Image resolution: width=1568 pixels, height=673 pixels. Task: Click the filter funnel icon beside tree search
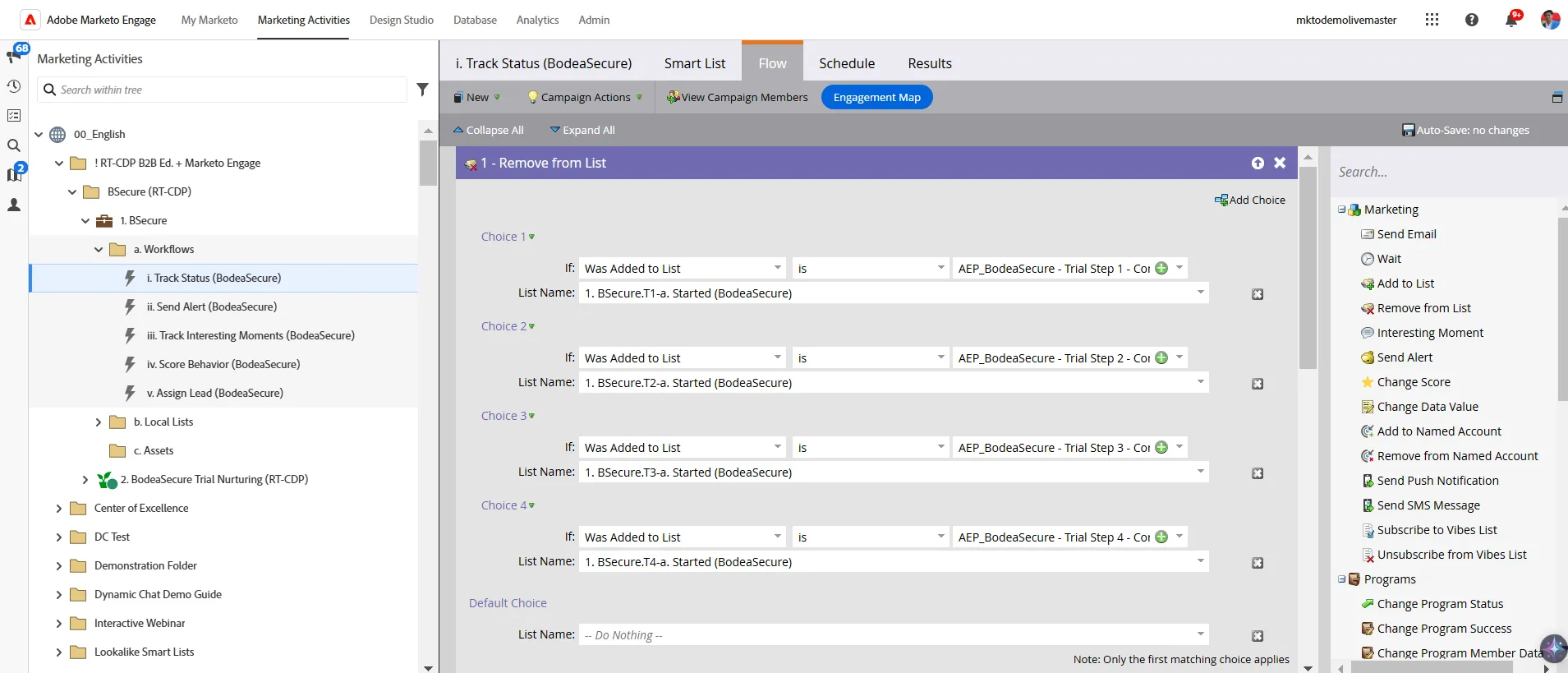click(422, 90)
